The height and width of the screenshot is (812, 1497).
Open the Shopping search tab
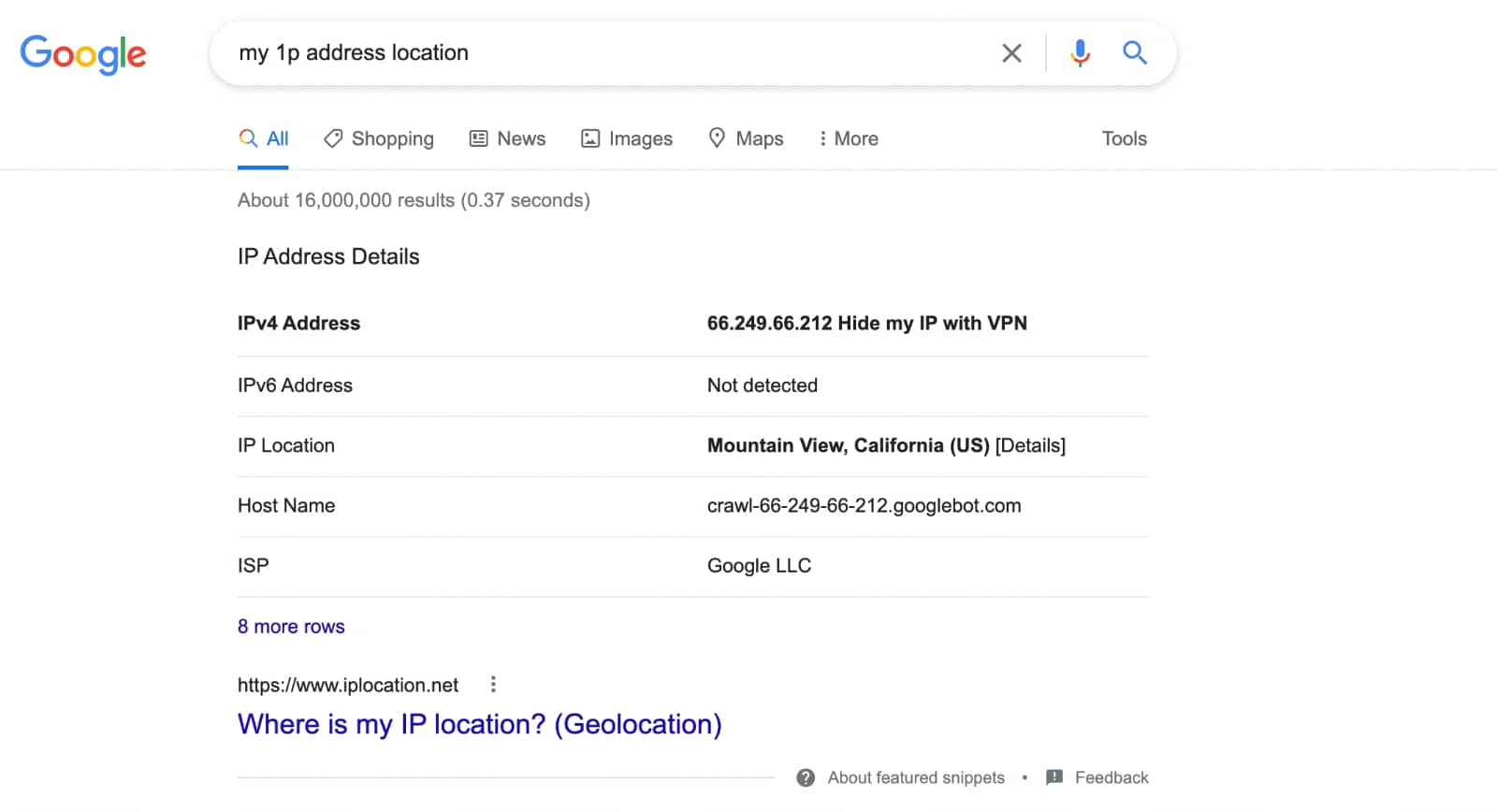pyautogui.click(x=379, y=139)
